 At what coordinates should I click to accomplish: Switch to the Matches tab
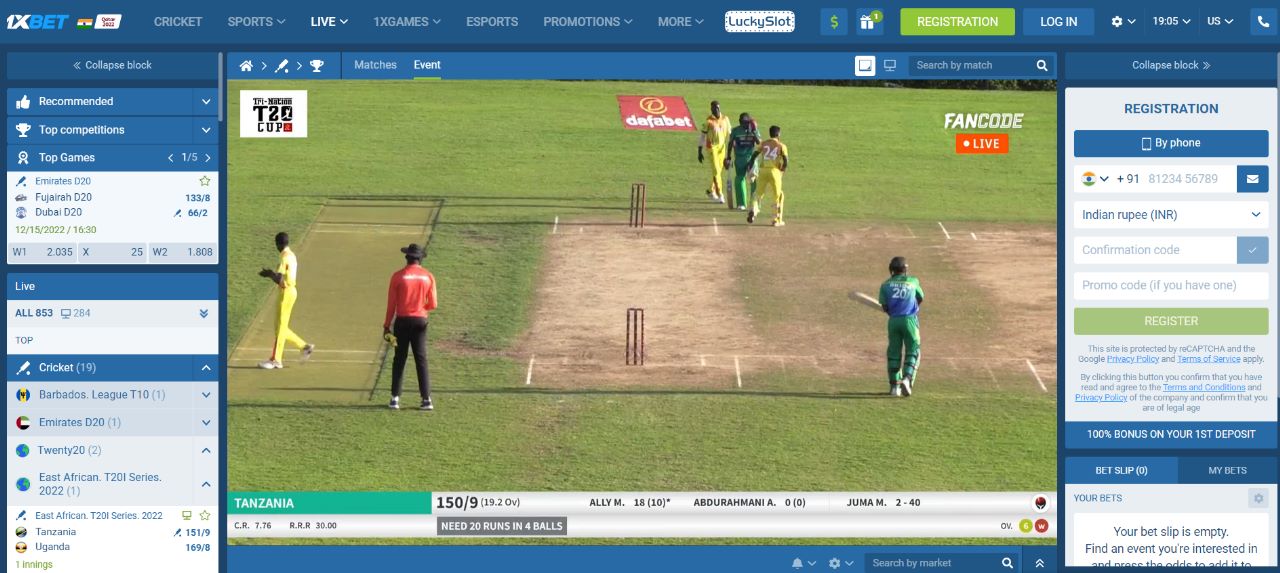coord(375,65)
